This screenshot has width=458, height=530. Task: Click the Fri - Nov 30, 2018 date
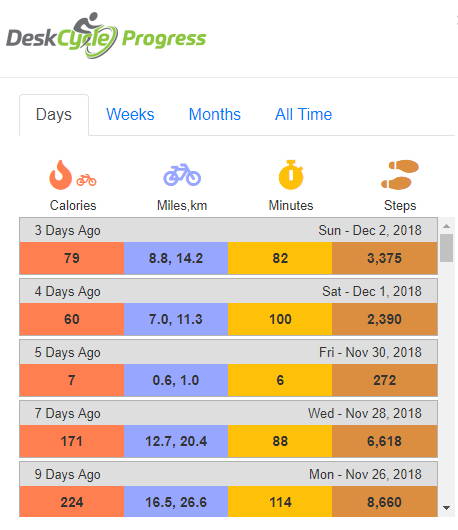370,352
